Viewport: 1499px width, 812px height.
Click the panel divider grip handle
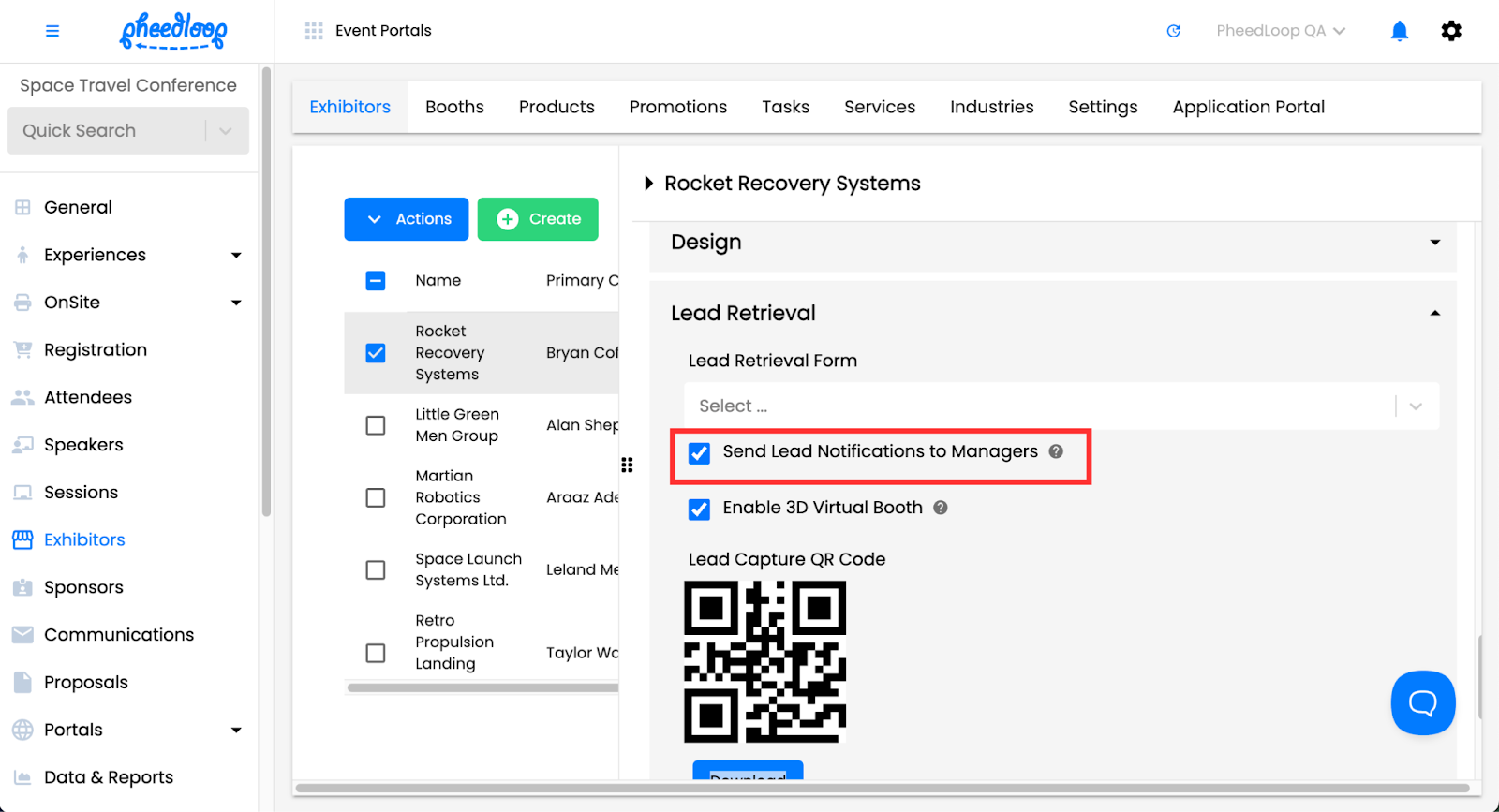point(627,465)
